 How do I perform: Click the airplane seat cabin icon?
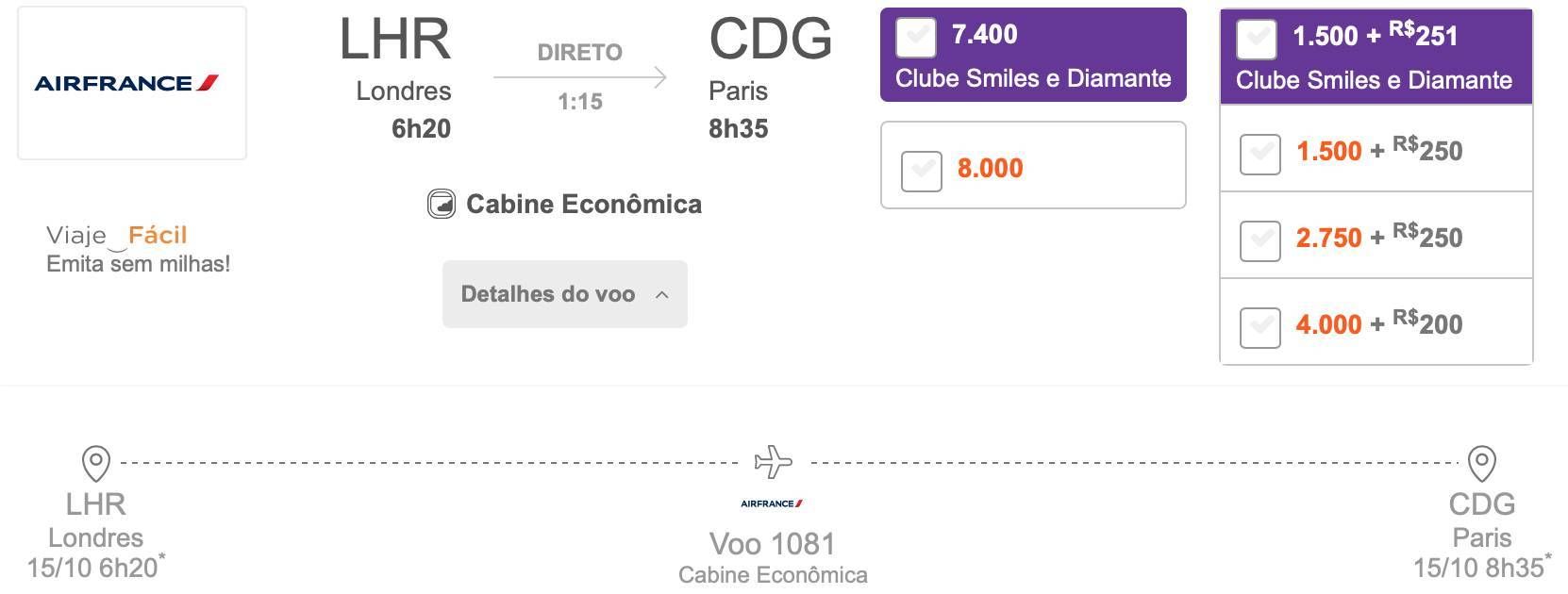click(x=441, y=204)
